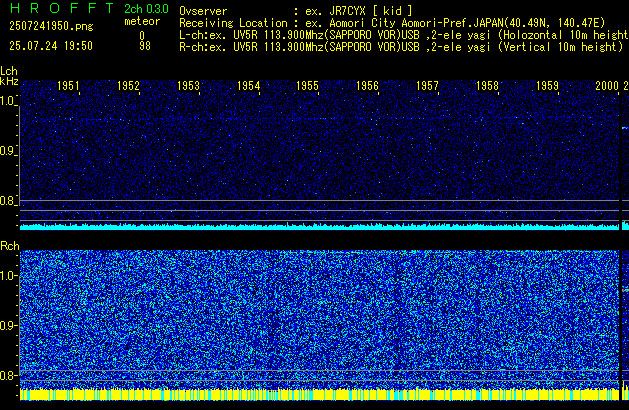Select the Lch 0.9 kHz axis label
This screenshot has height=410, width=629.
coord(8,151)
